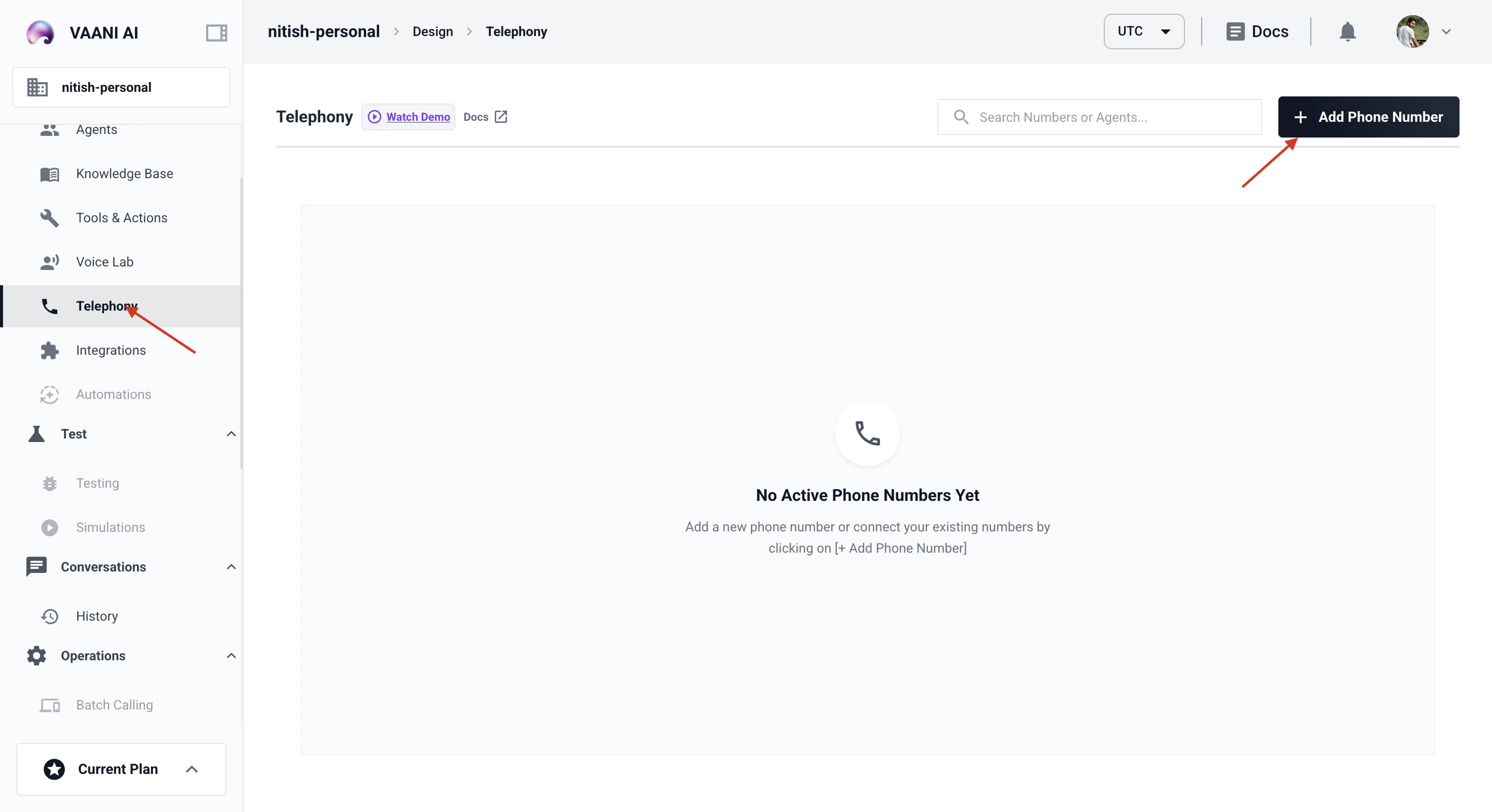
Task: Open the Watch Demo link
Action: tap(418, 117)
